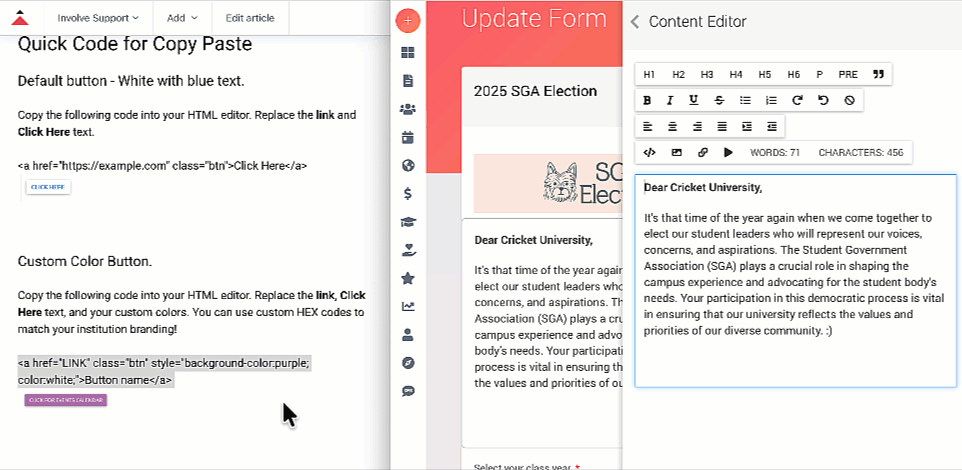
Task: Click the undo arrow icon
Action: click(823, 101)
